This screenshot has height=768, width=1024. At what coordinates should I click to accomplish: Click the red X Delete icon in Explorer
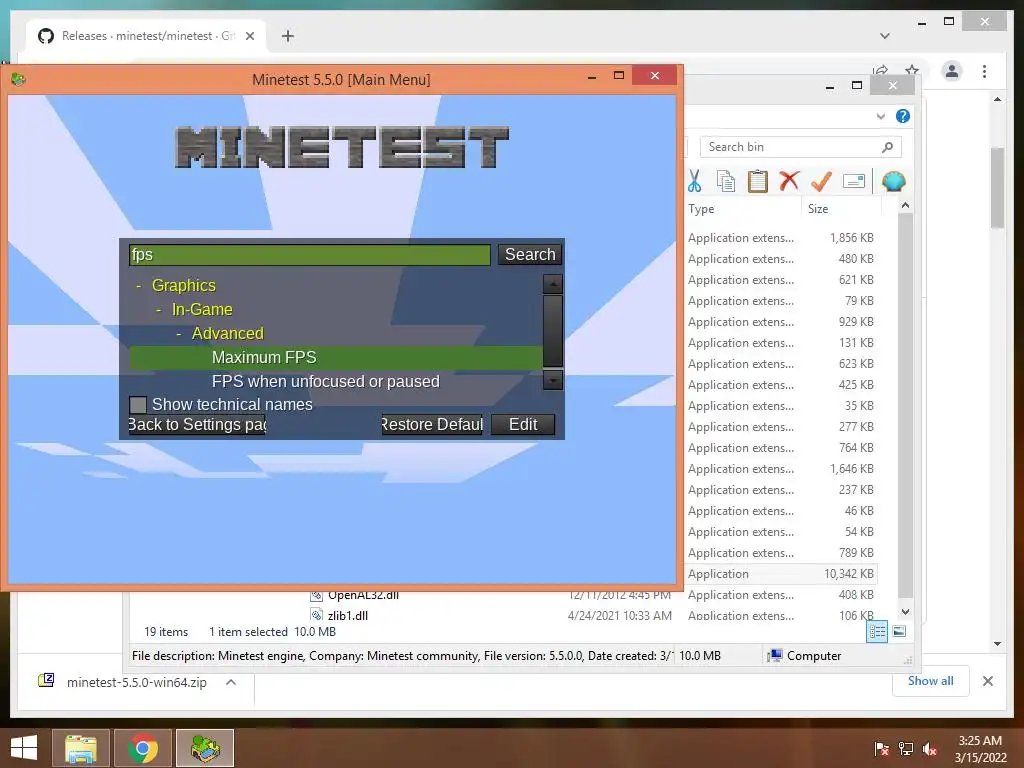pyautogui.click(x=789, y=181)
